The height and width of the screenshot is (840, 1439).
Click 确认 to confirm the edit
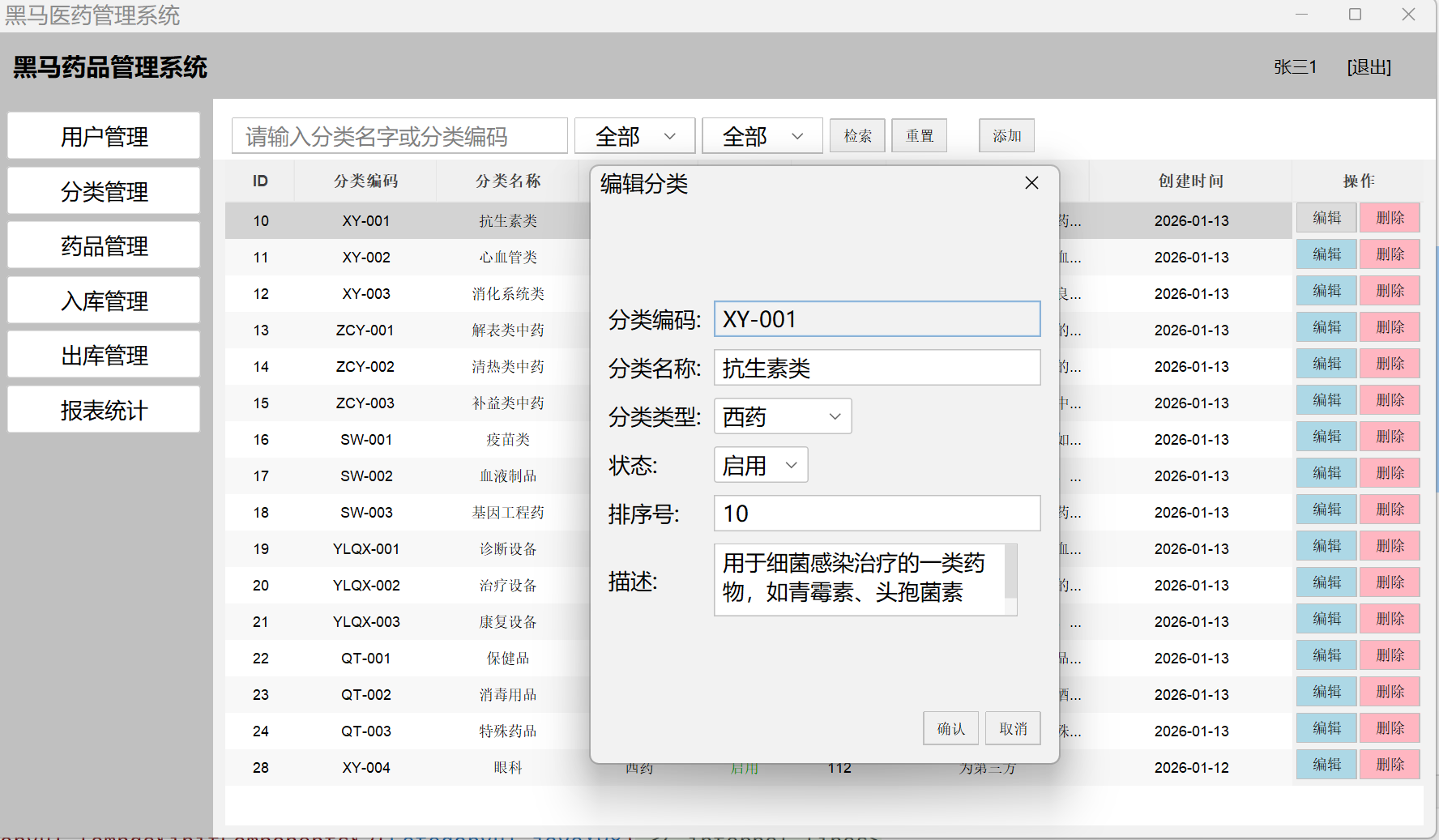pos(950,728)
